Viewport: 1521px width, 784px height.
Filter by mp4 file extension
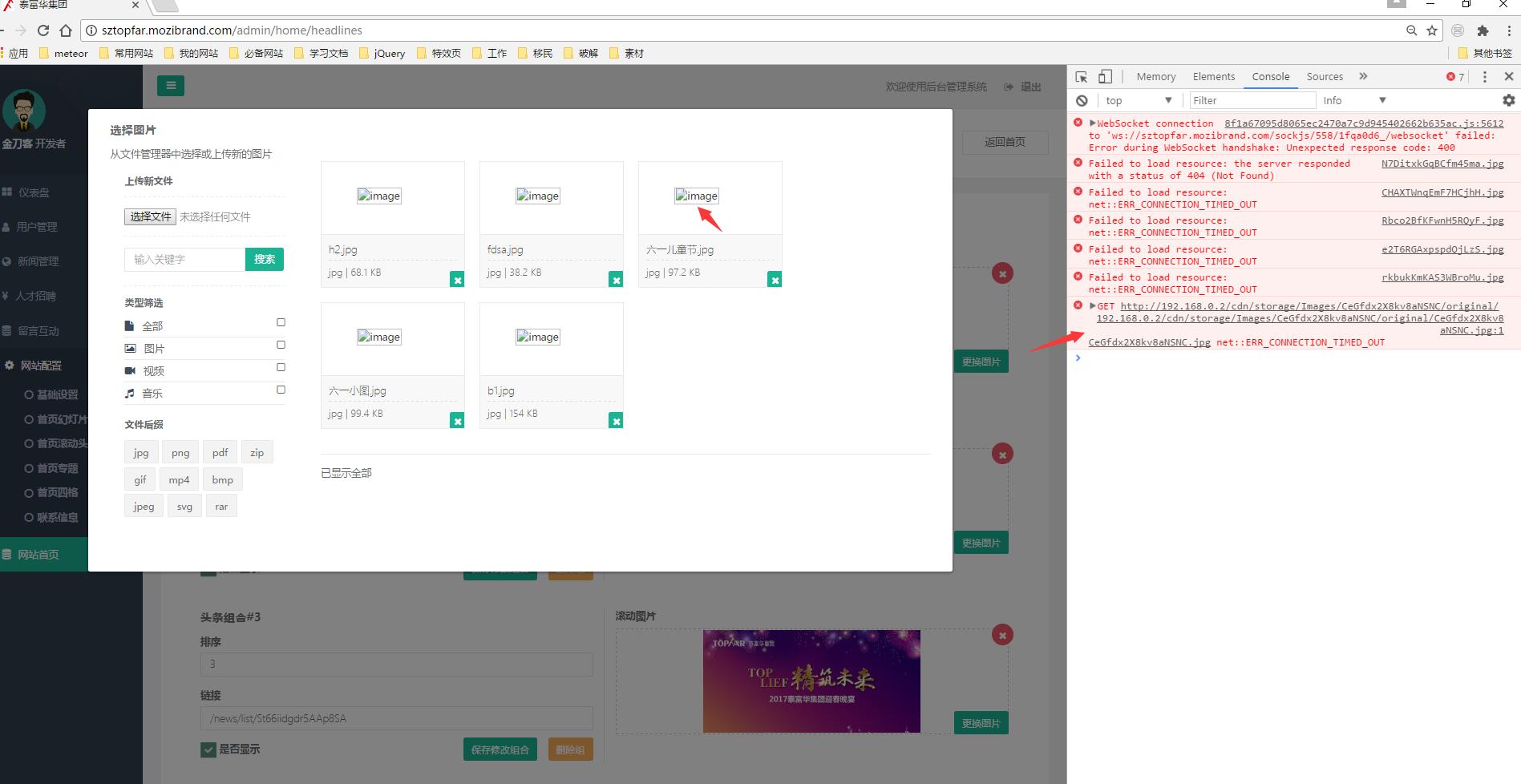pyautogui.click(x=179, y=479)
